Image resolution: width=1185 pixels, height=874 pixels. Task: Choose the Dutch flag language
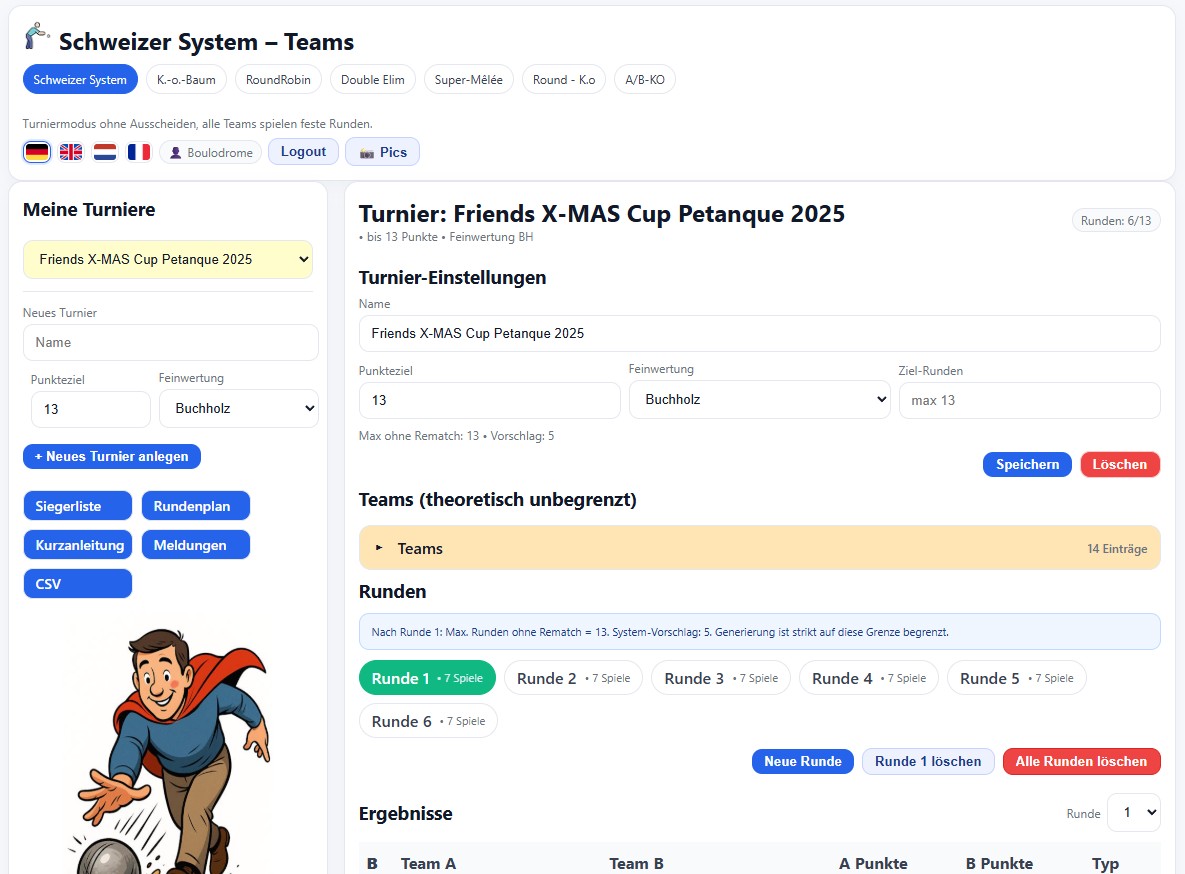(105, 152)
